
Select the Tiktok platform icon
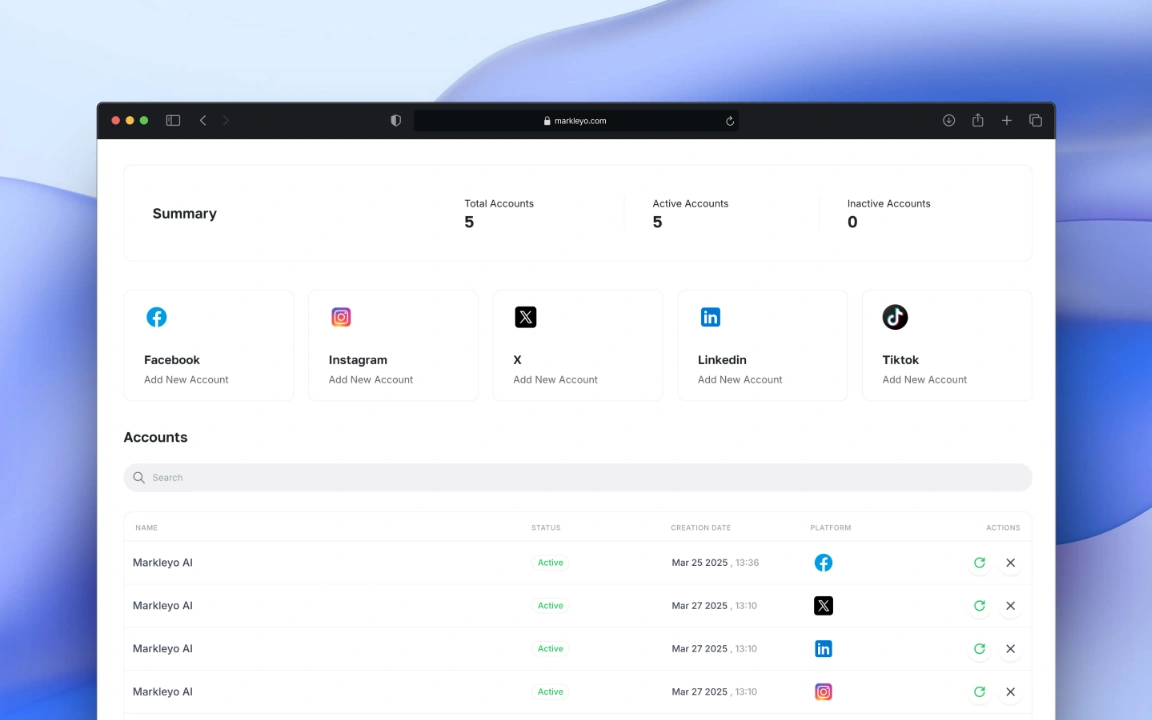[894, 317]
